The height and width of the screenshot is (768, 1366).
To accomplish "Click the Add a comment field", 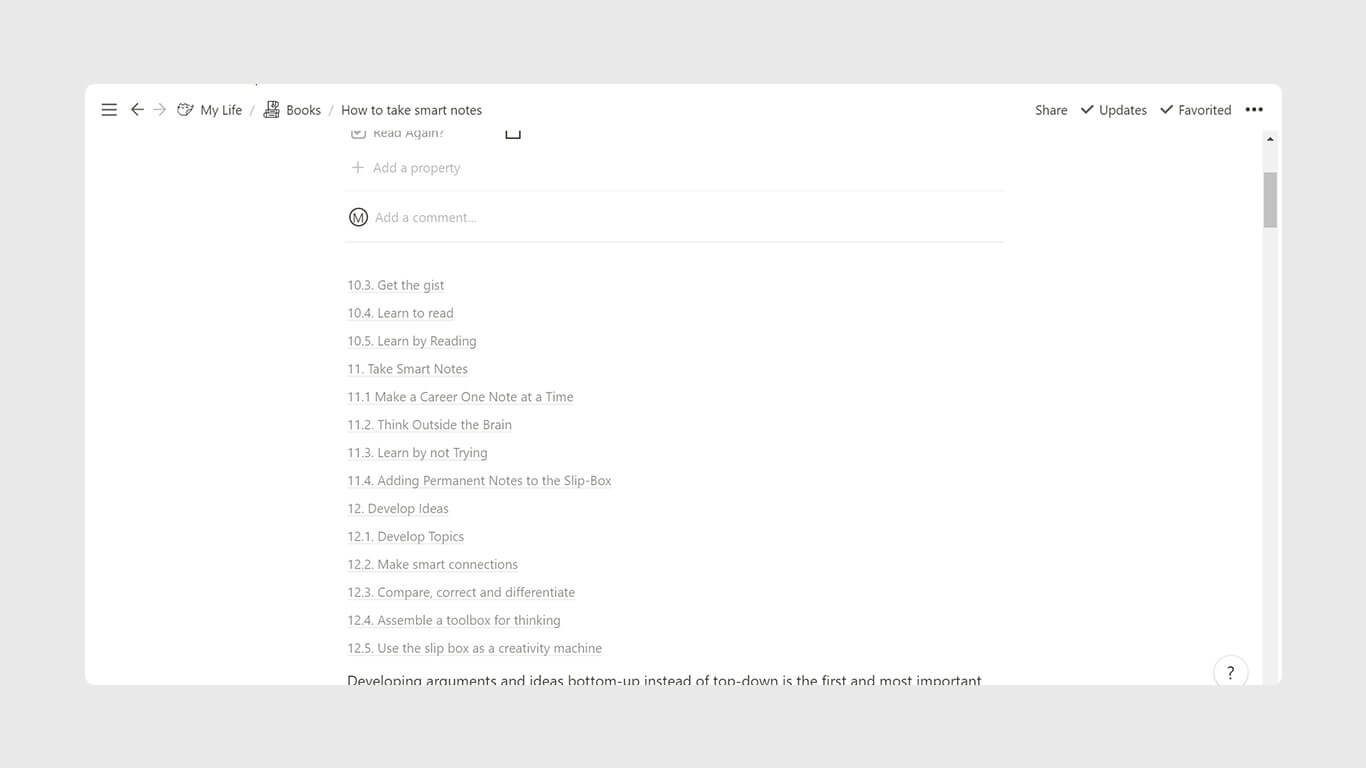I will click(426, 218).
